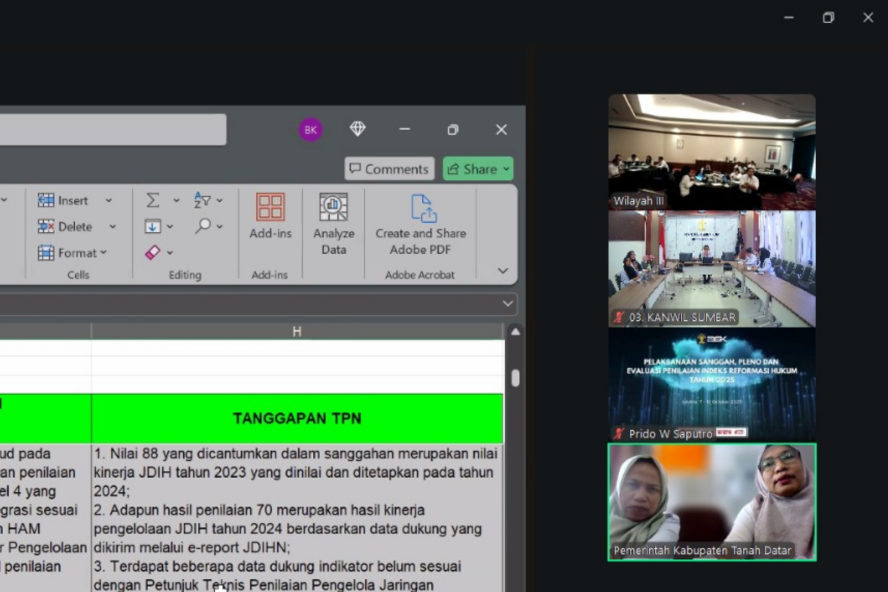Click Create and Share Adobe PDF

pyautogui.click(x=421, y=223)
